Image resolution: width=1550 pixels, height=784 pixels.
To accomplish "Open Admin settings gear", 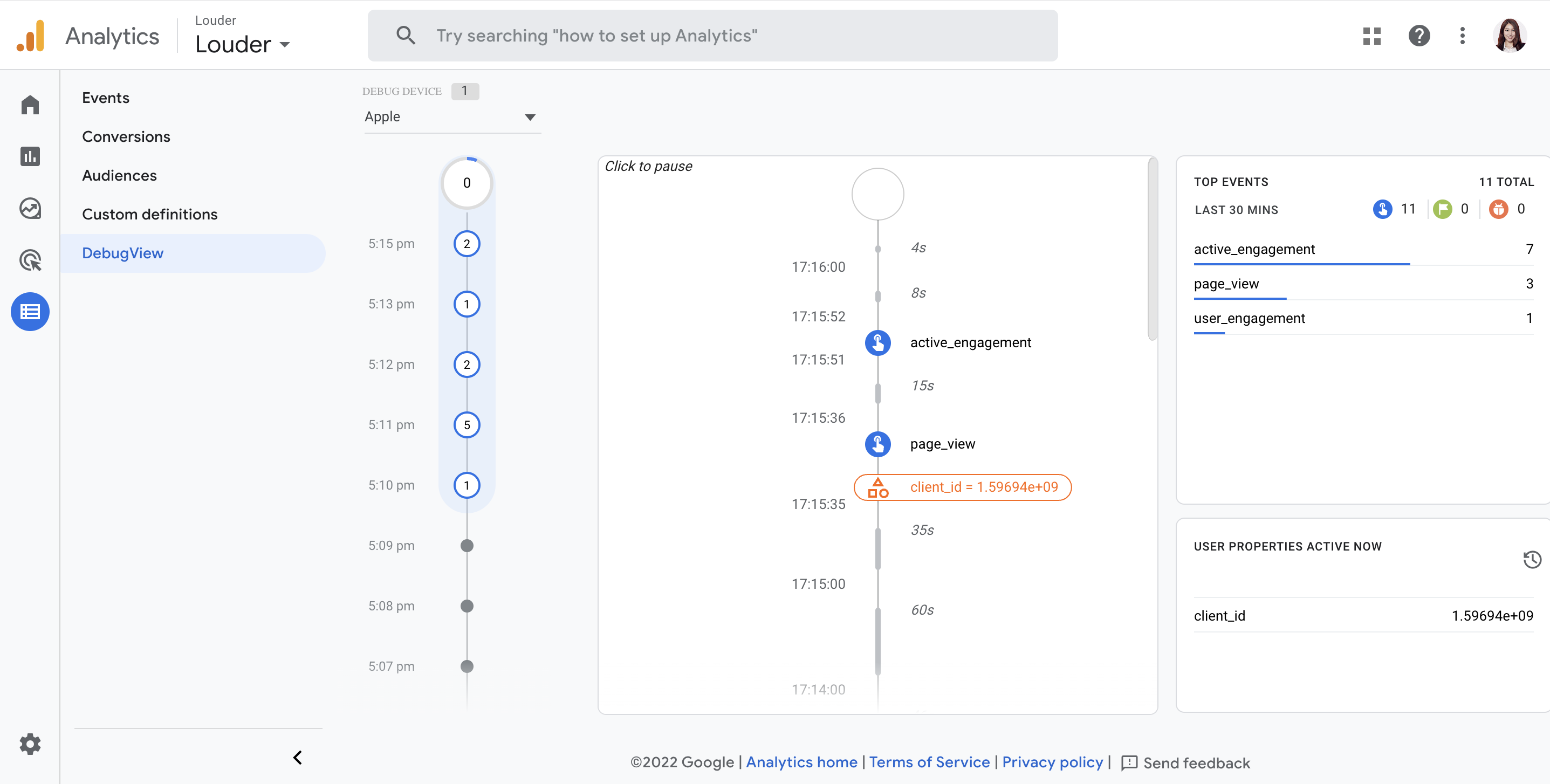I will click(x=30, y=744).
